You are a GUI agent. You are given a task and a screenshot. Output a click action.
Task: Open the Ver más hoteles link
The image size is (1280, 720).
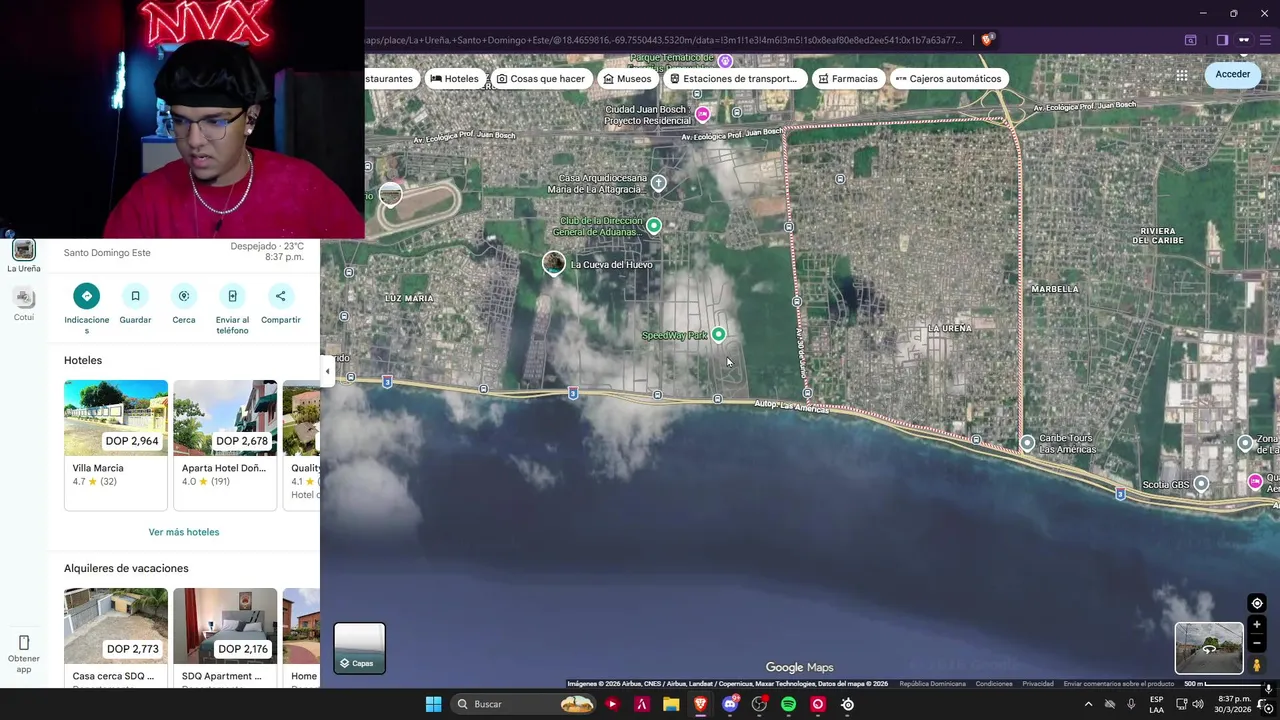[x=184, y=532]
